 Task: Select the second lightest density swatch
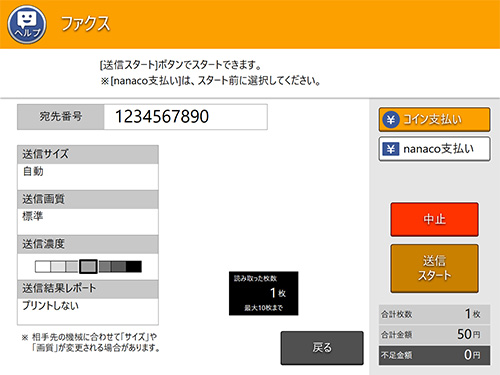pos(58,267)
